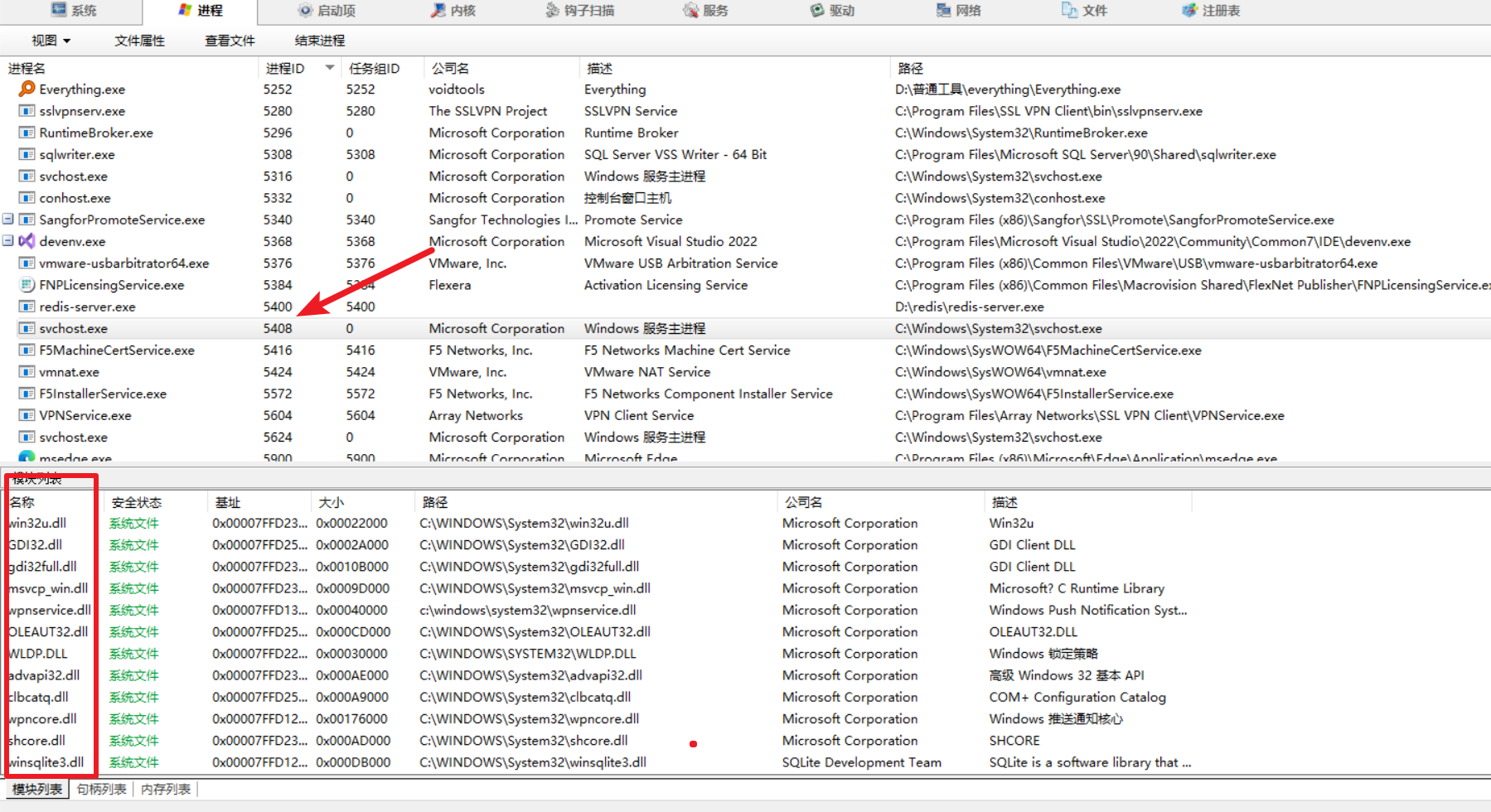Viewport: 1491px width, 812px height.
Task: Click the 驱动 tab icon
Action: point(817,10)
